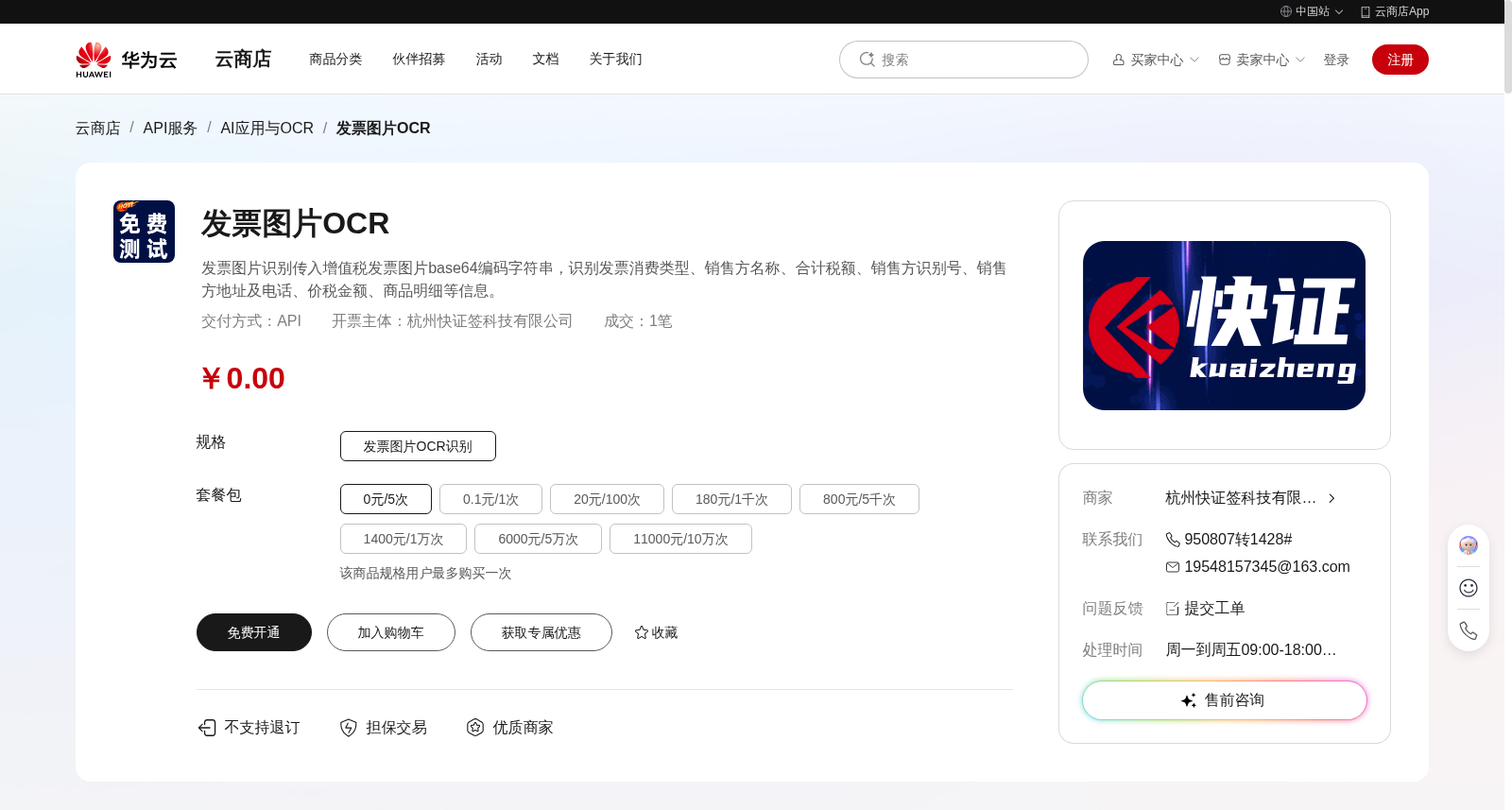The height and width of the screenshot is (810, 1512).
Task: Click the 提交工单 link
Action: [x=1214, y=609]
